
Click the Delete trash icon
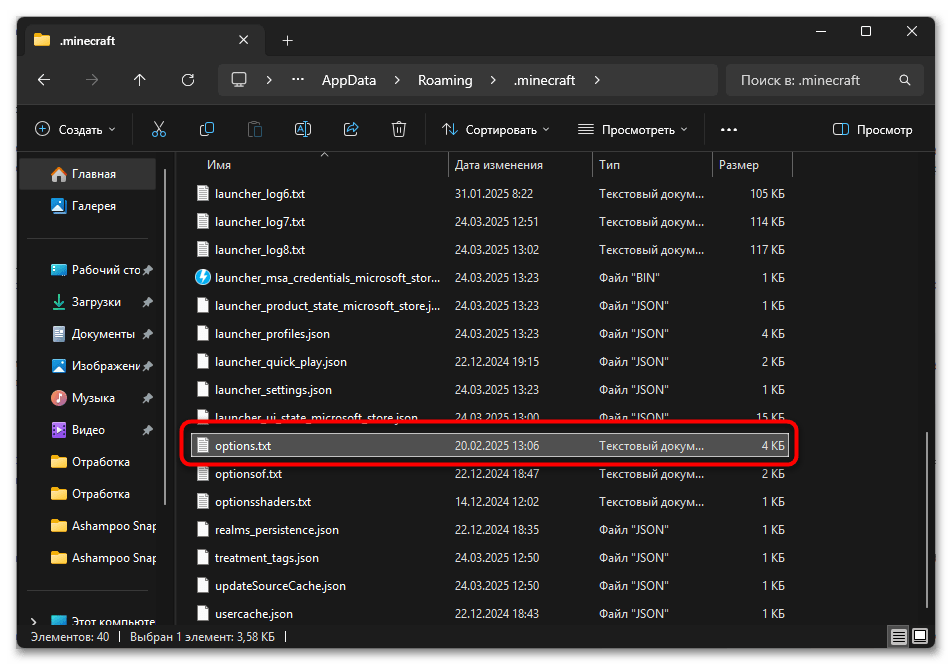coord(399,129)
